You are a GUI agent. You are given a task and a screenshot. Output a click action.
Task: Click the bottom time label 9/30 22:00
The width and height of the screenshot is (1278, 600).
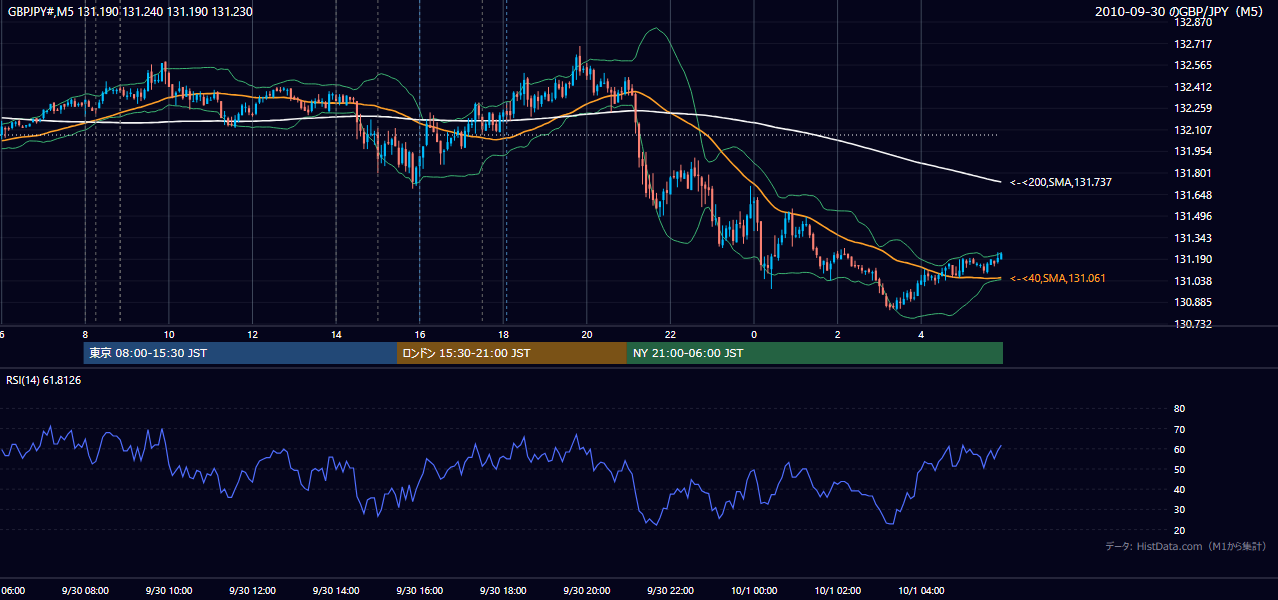click(670, 590)
